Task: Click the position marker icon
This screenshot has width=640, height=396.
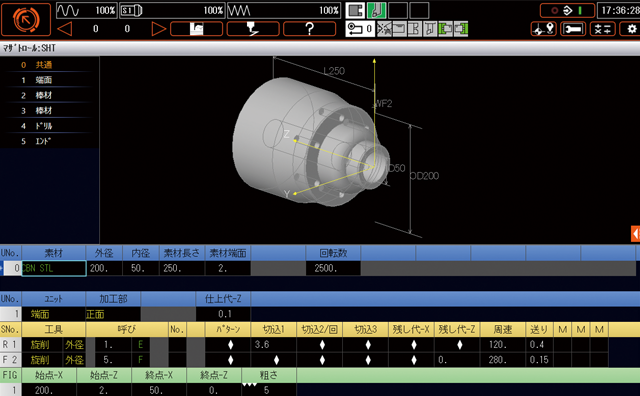Action: click(x=544, y=29)
